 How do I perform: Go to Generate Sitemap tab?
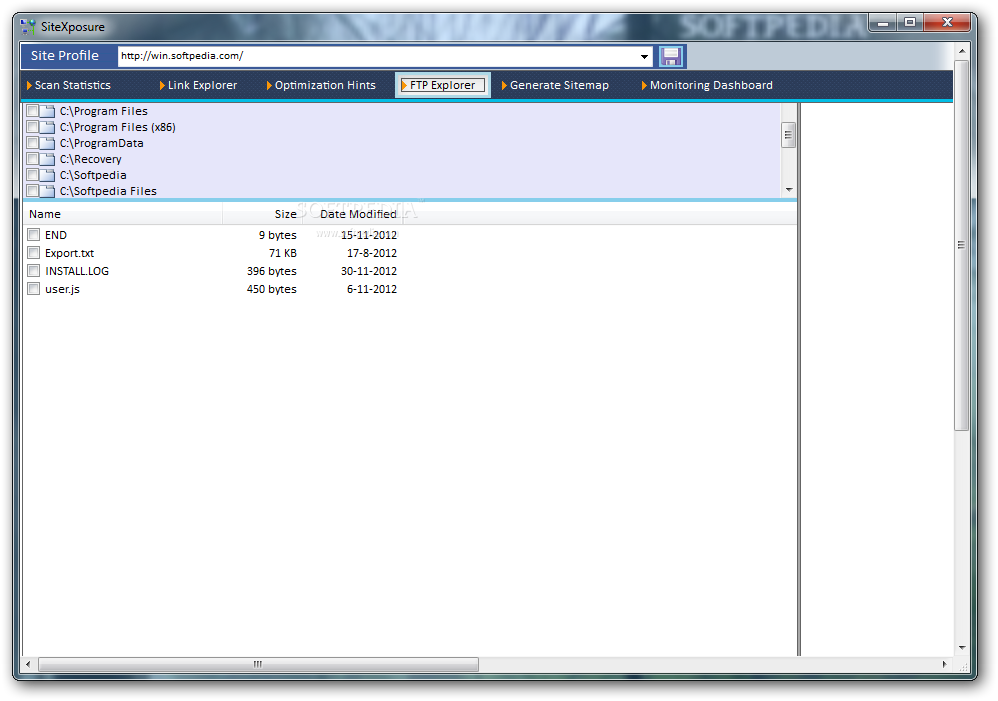tap(555, 85)
